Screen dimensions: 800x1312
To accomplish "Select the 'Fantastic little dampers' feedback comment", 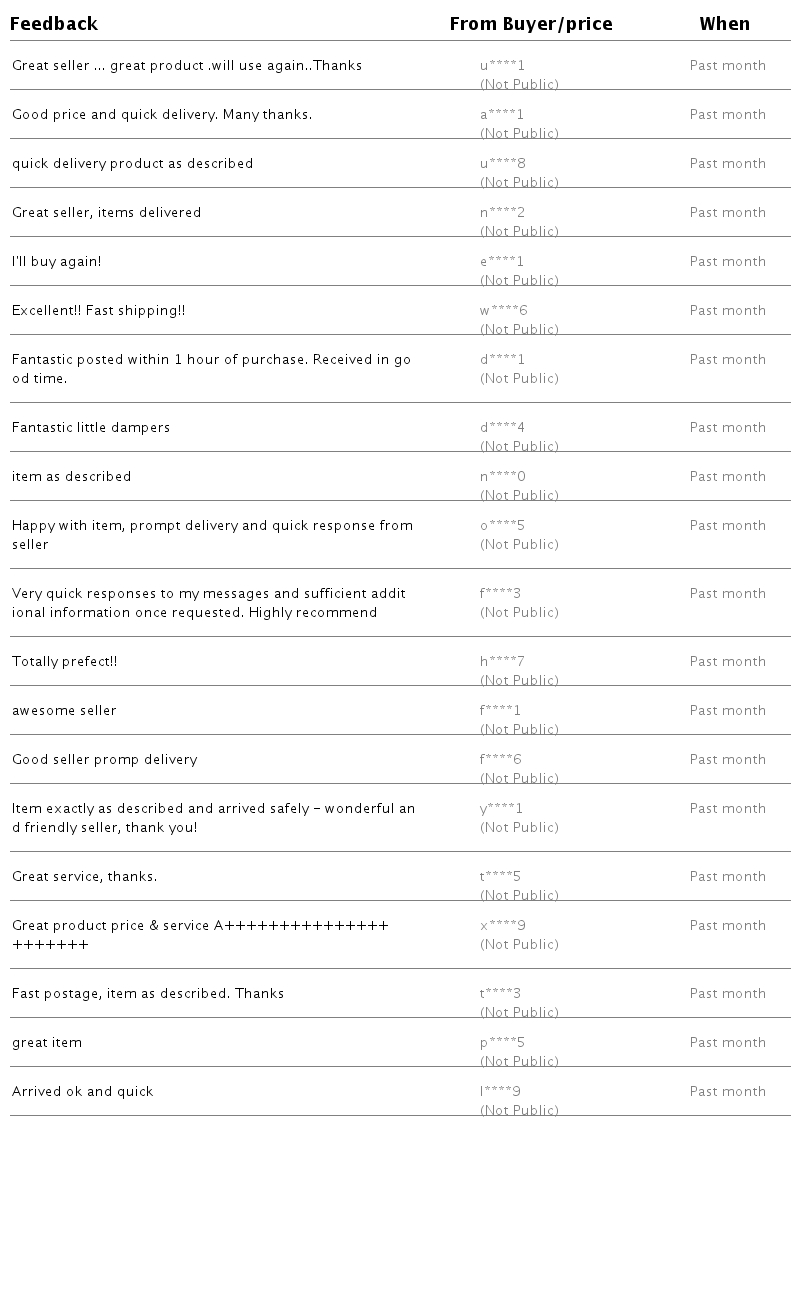I will [x=91, y=428].
